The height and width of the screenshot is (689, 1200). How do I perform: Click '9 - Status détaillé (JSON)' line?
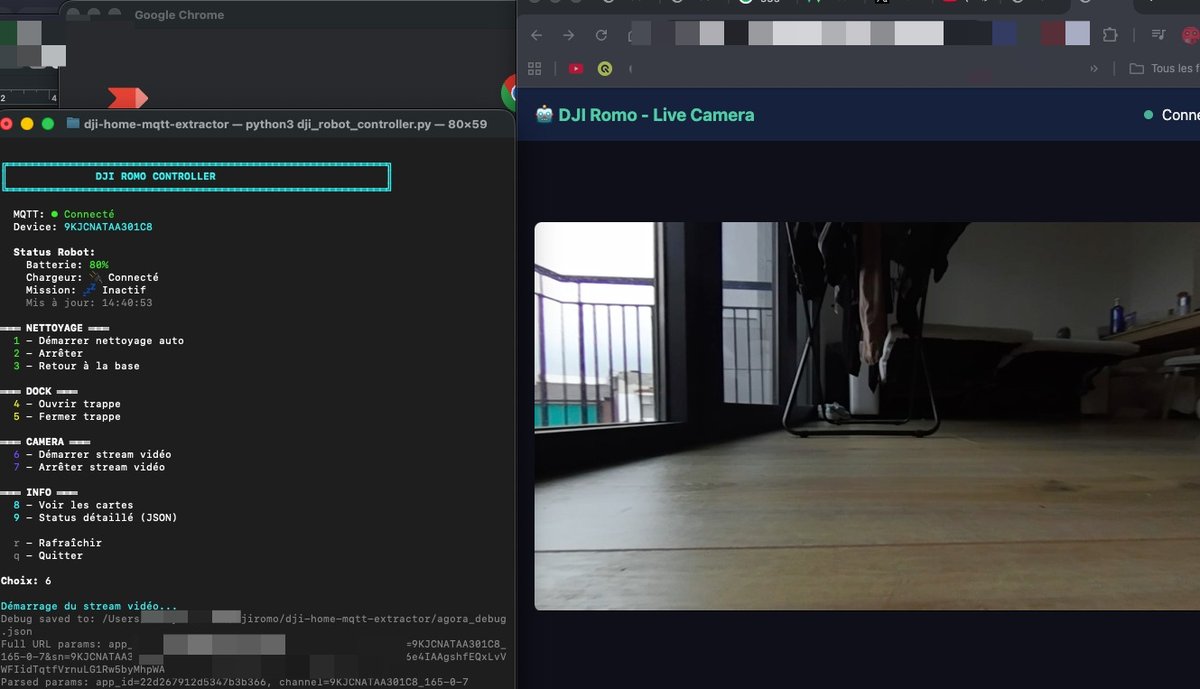point(95,517)
